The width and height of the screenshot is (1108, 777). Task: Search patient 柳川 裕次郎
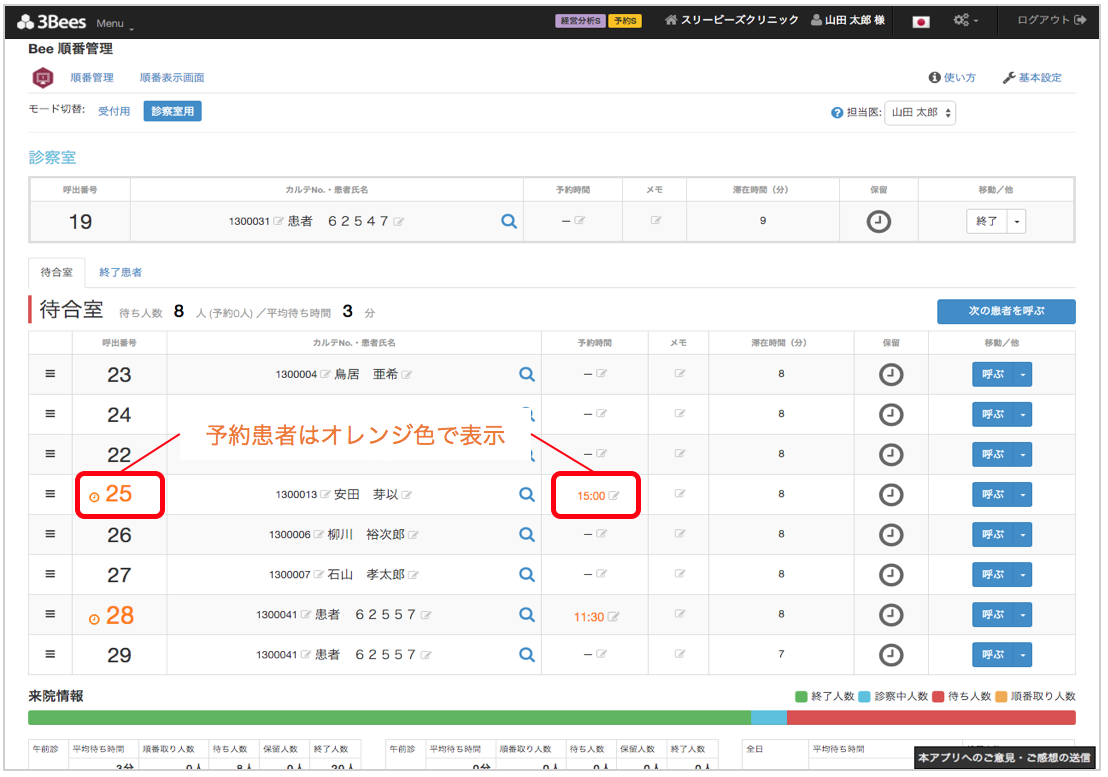[526, 535]
